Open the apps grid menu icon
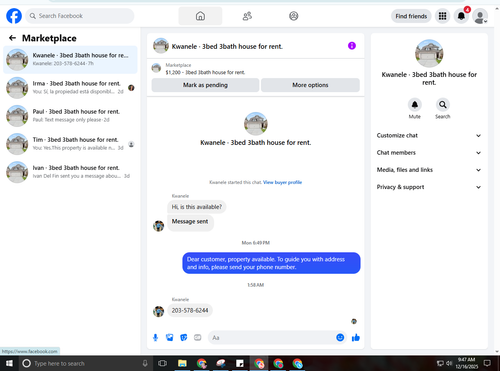 (442, 16)
